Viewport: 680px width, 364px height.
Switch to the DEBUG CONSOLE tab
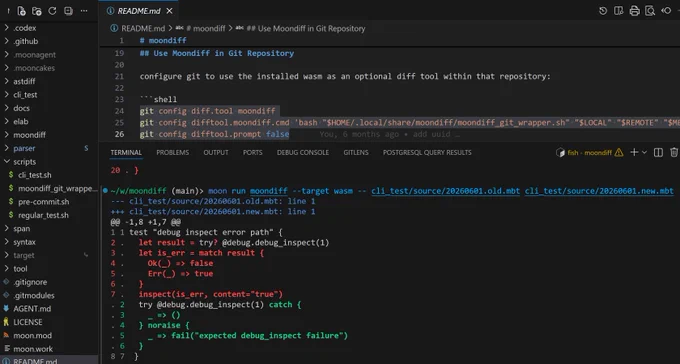coord(303,153)
